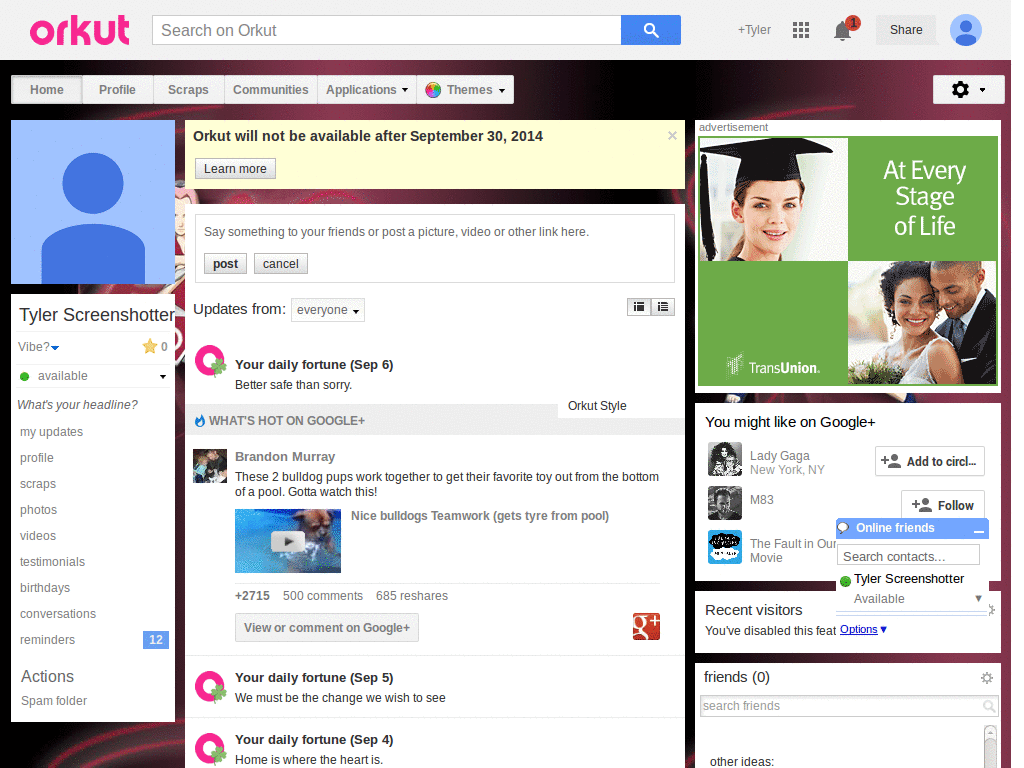Click the status update text box

pyautogui.click(x=435, y=232)
